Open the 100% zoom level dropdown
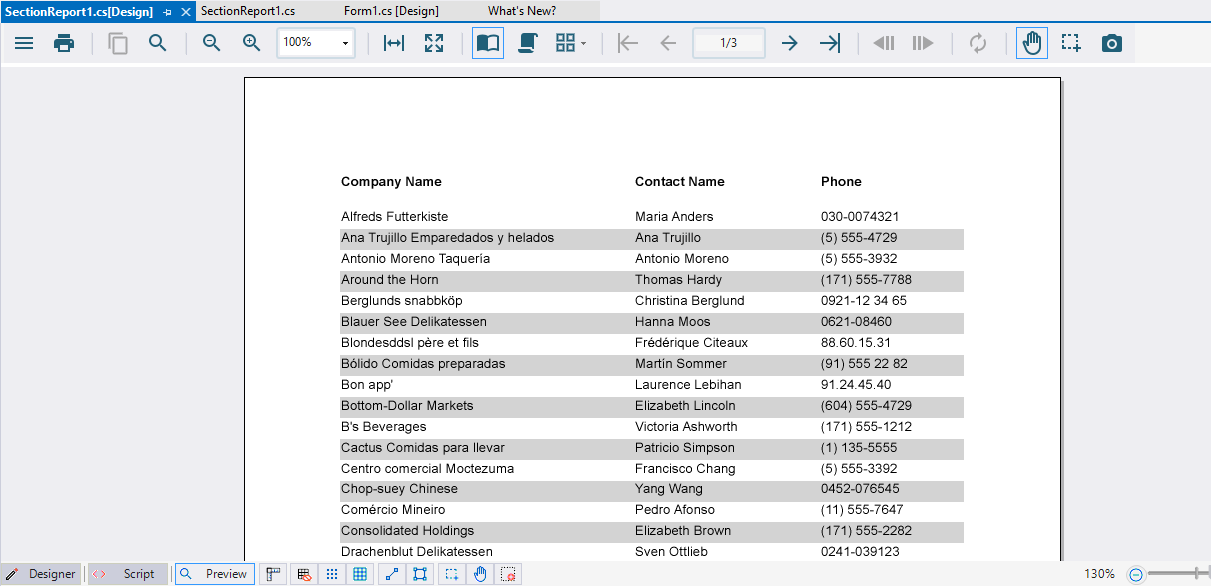Viewport: 1211px width, 586px height. pos(345,43)
